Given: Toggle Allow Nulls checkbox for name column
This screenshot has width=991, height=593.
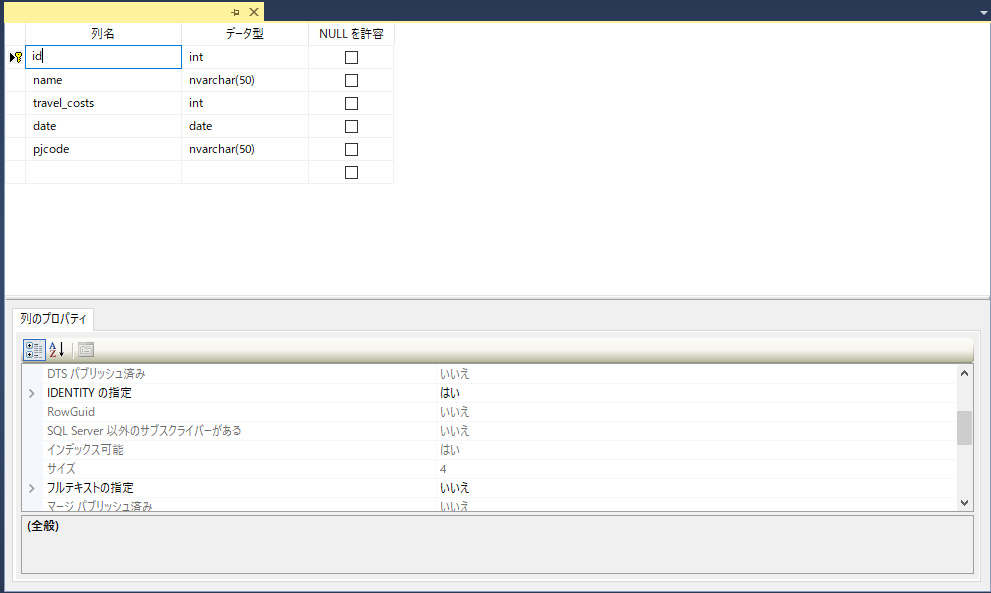Looking at the screenshot, I should point(351,80).
